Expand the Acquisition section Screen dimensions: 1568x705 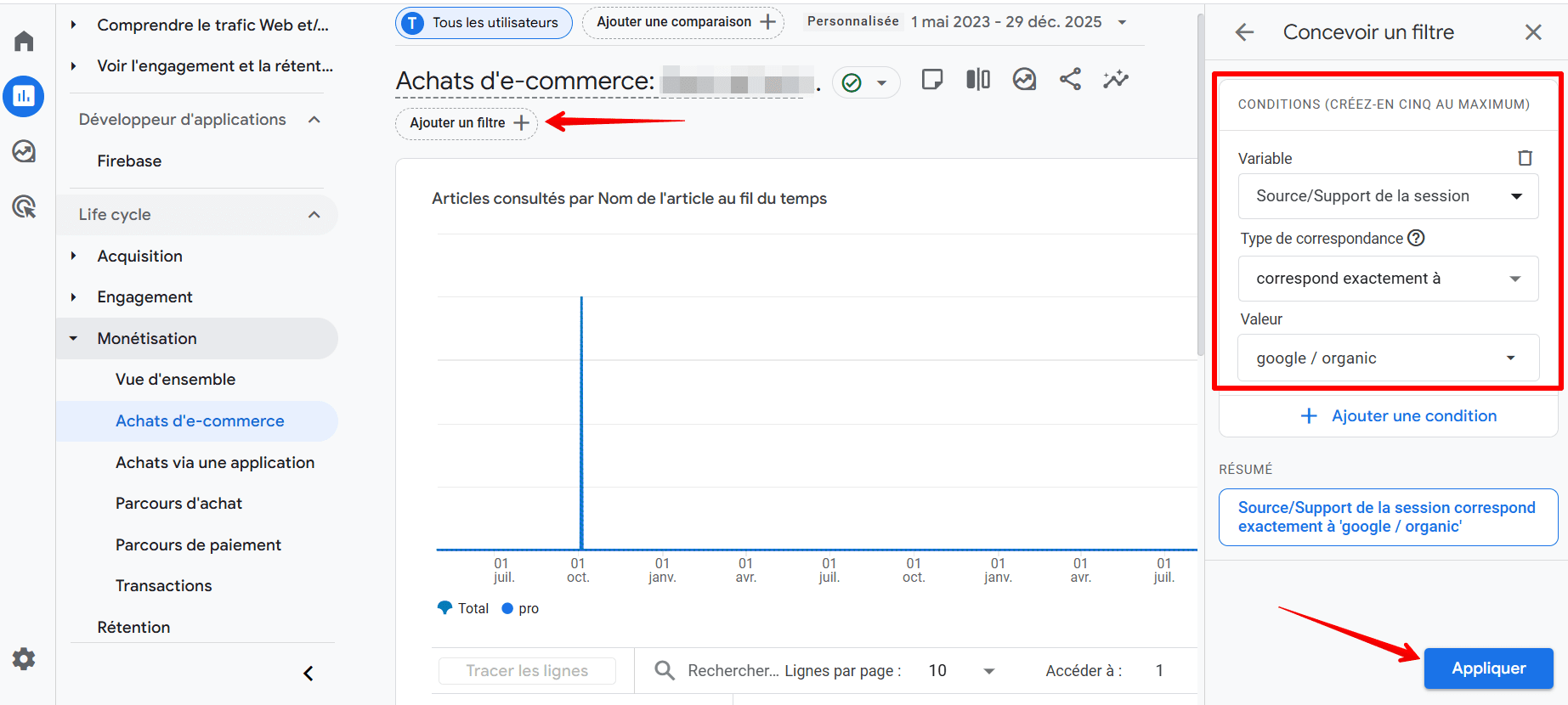tap(139, 256)
